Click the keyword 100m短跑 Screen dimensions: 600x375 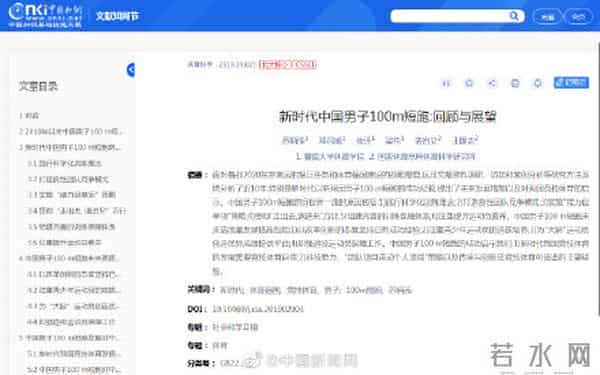click(x=364, y=290)
